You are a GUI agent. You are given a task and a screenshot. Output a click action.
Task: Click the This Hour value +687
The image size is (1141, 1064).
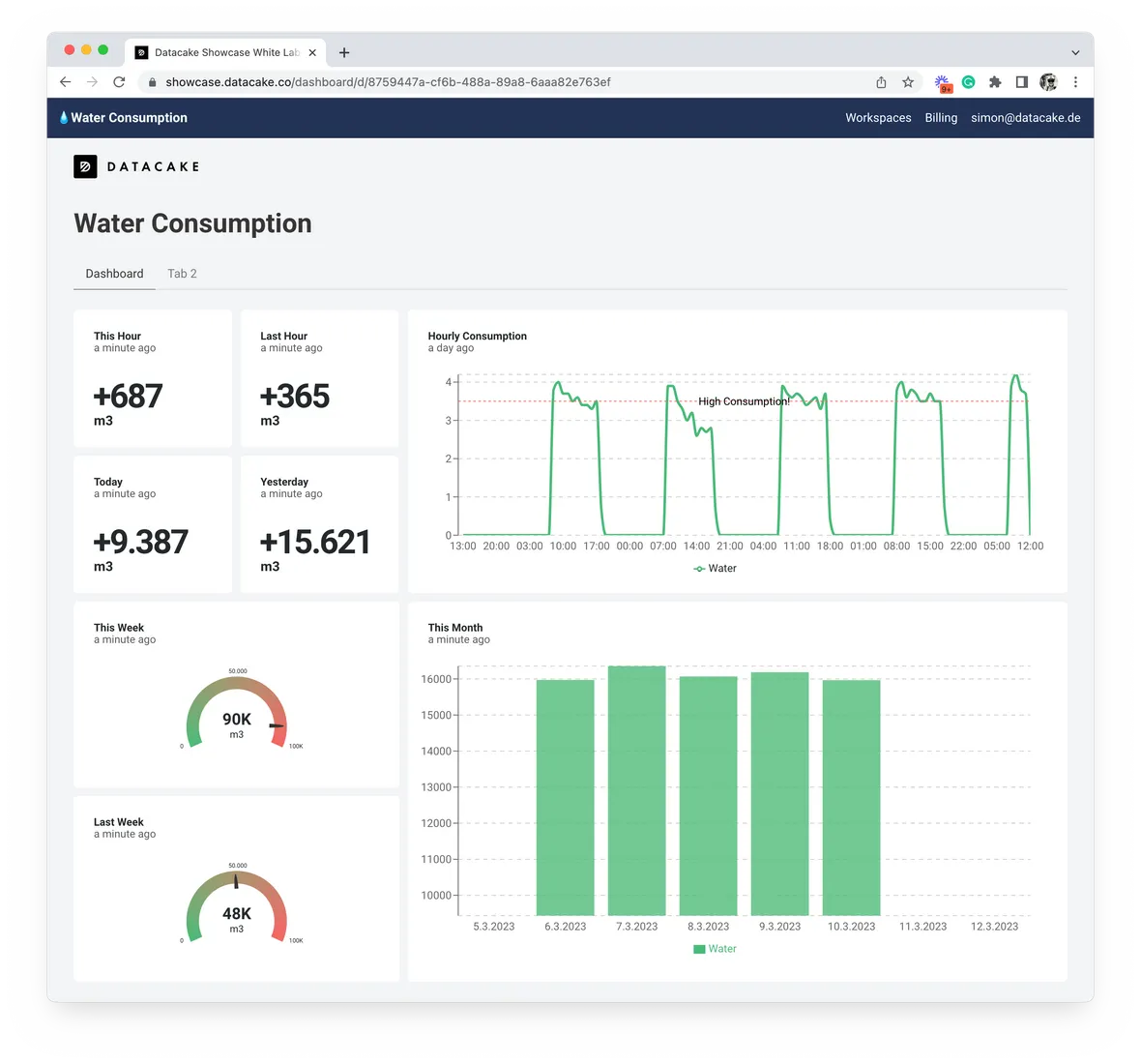pos(128,397)
